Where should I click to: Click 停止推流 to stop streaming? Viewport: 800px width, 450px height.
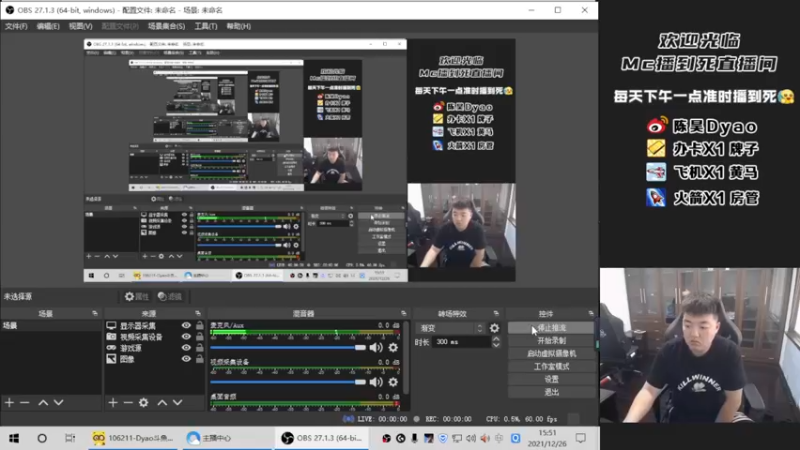(x=552, y=328)
